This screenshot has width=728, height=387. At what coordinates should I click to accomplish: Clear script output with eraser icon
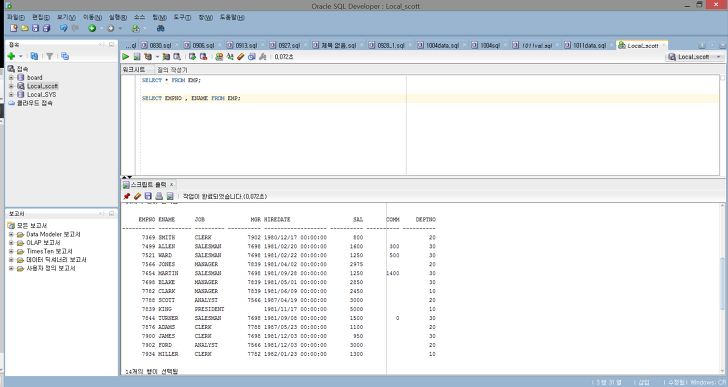(137, 196)
